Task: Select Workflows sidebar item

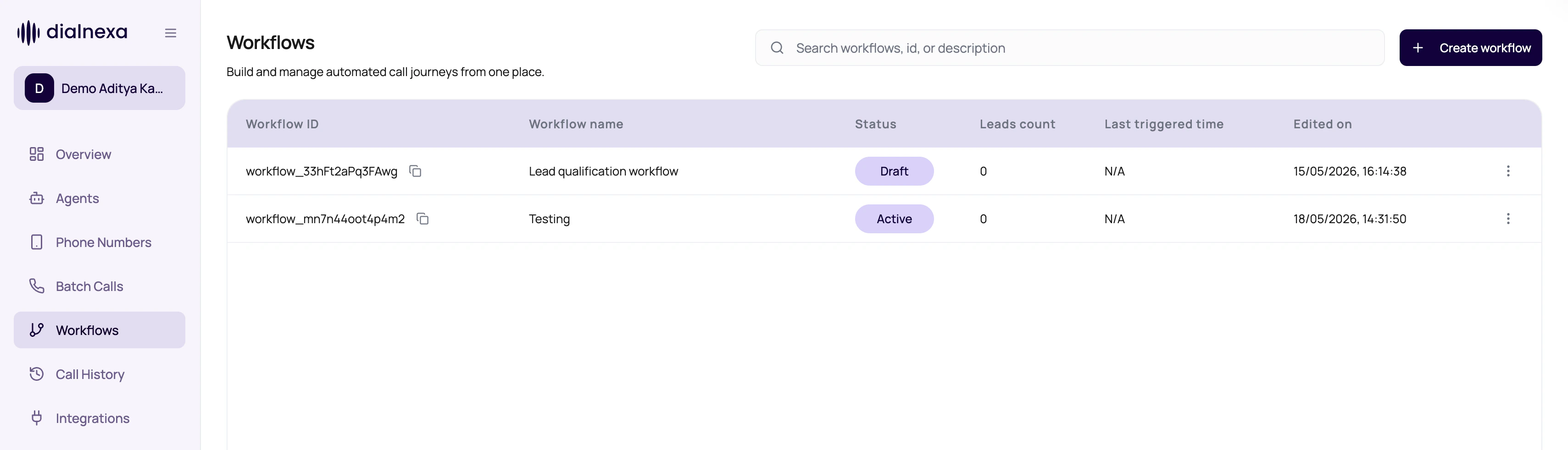Action: pos(99,330)
